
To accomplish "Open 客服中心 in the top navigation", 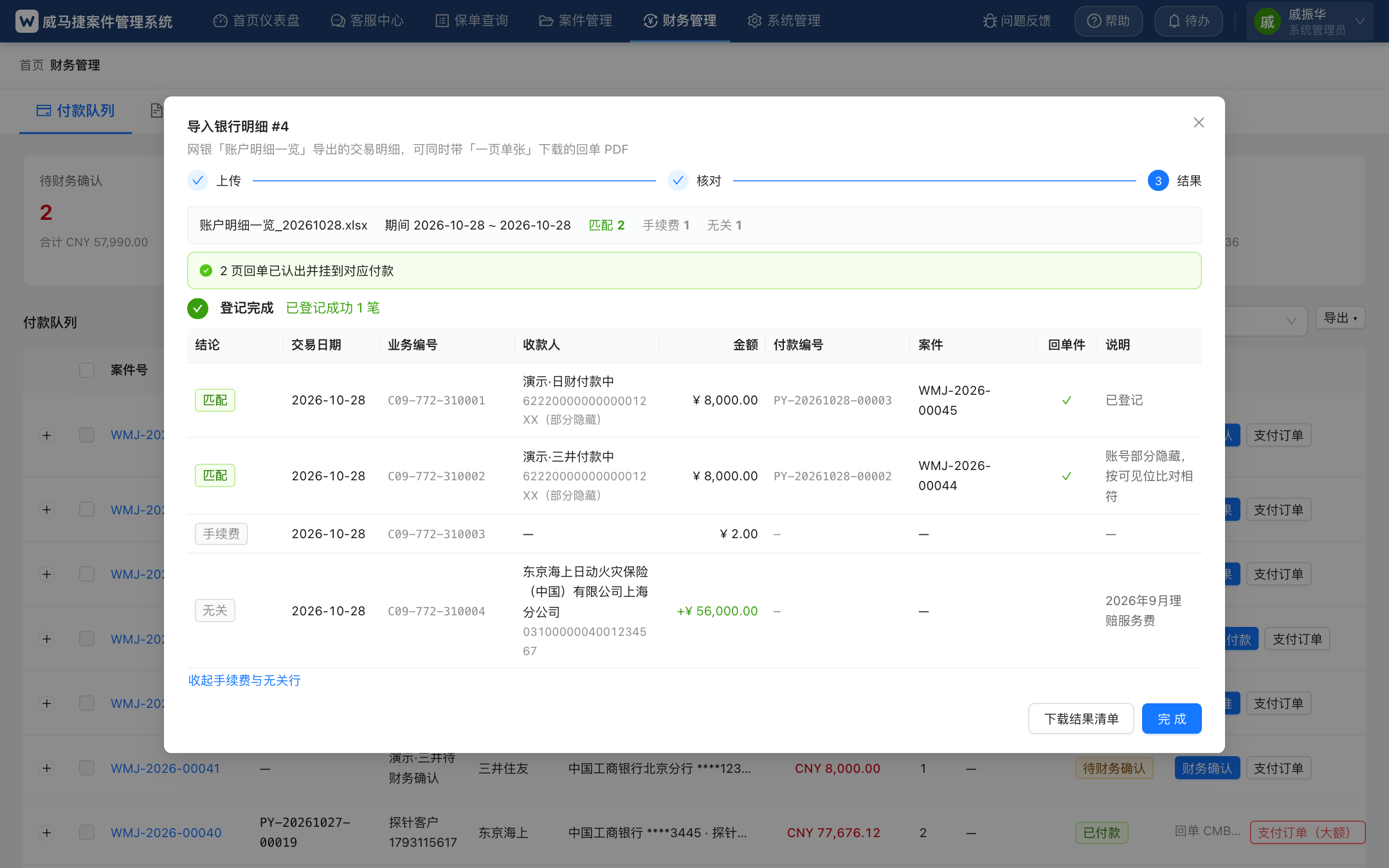I will click(367, 21).
